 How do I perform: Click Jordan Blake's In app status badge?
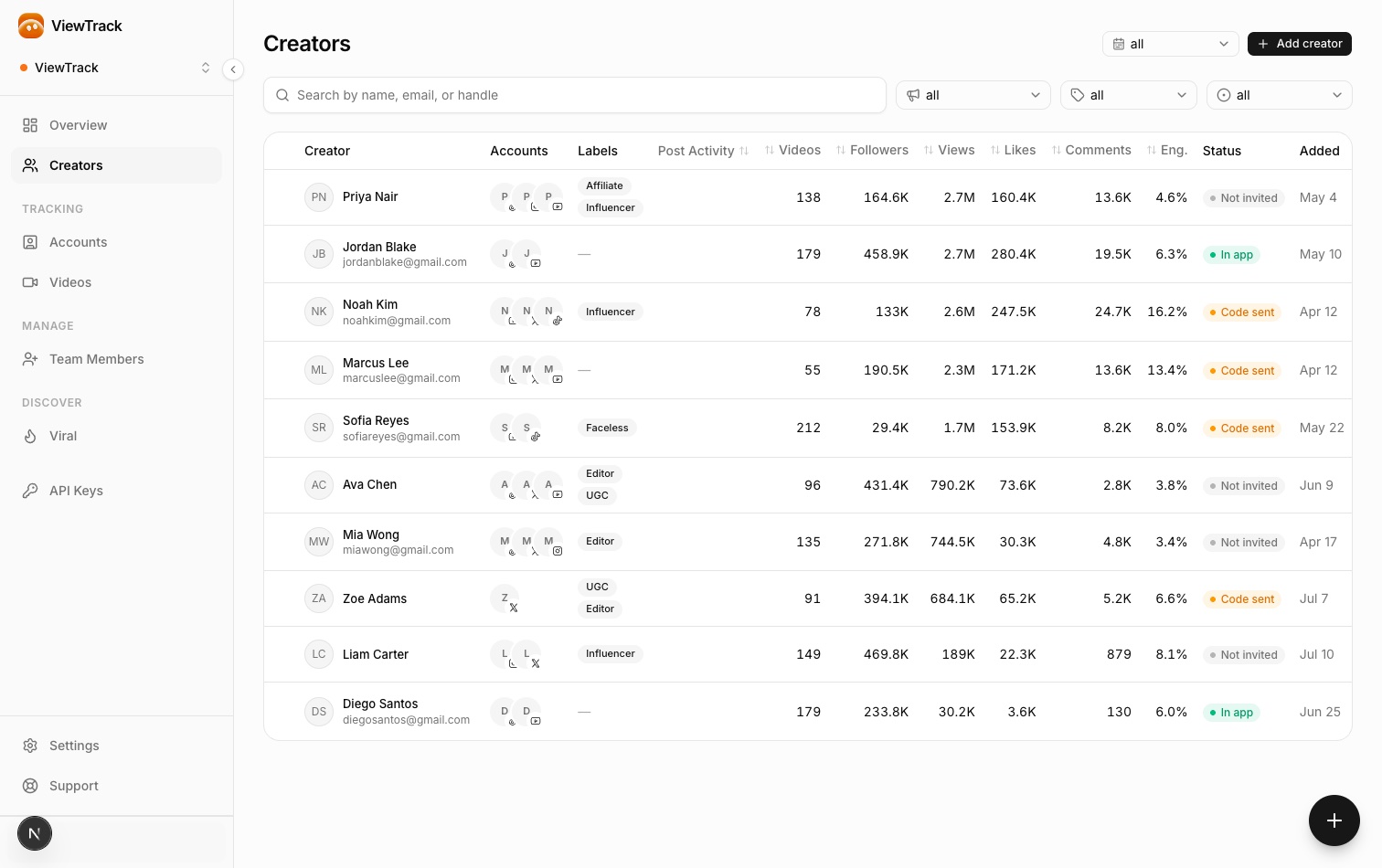(1231, 255)
